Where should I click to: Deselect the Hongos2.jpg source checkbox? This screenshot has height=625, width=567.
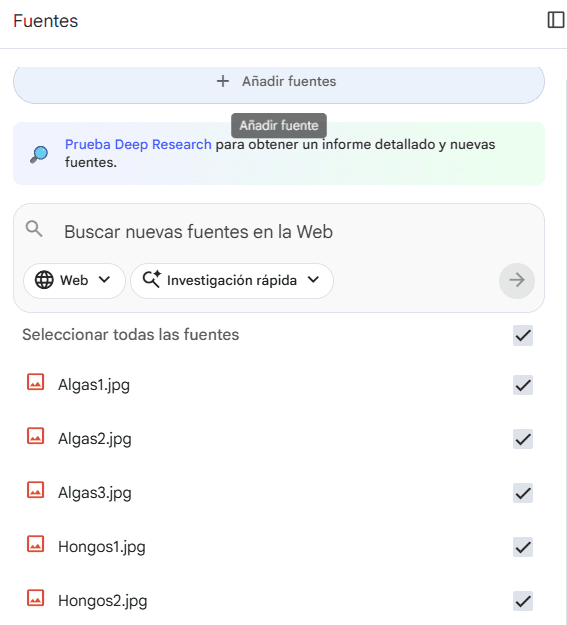click(x=523, y=601)
